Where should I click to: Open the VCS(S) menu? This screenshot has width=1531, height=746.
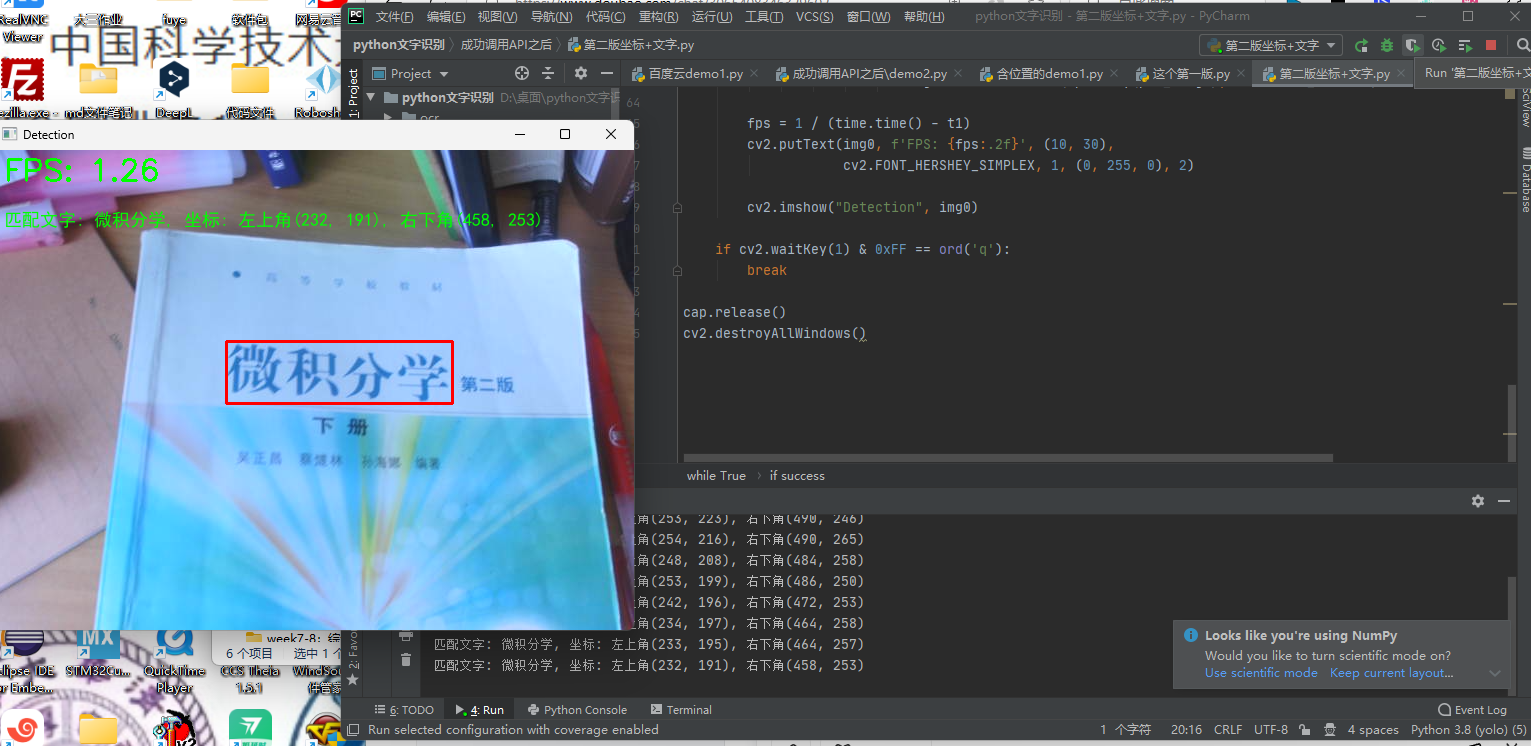pos(816,16)
